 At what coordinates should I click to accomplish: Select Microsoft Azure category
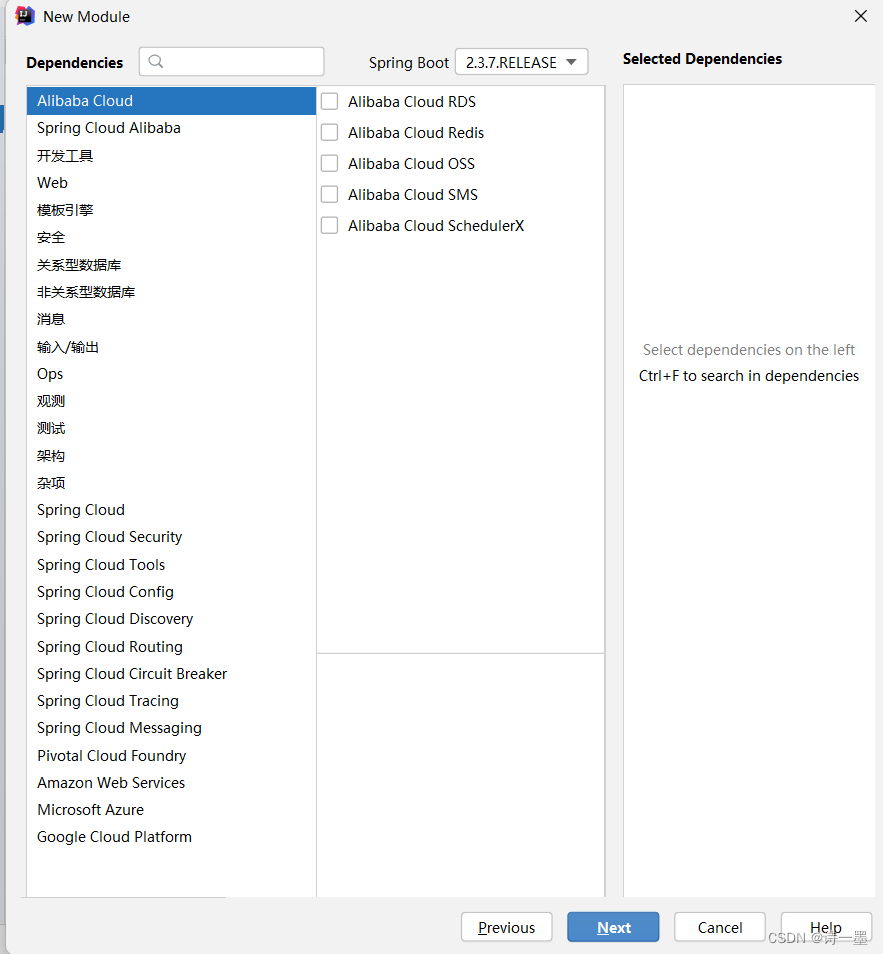coord(171,810)
